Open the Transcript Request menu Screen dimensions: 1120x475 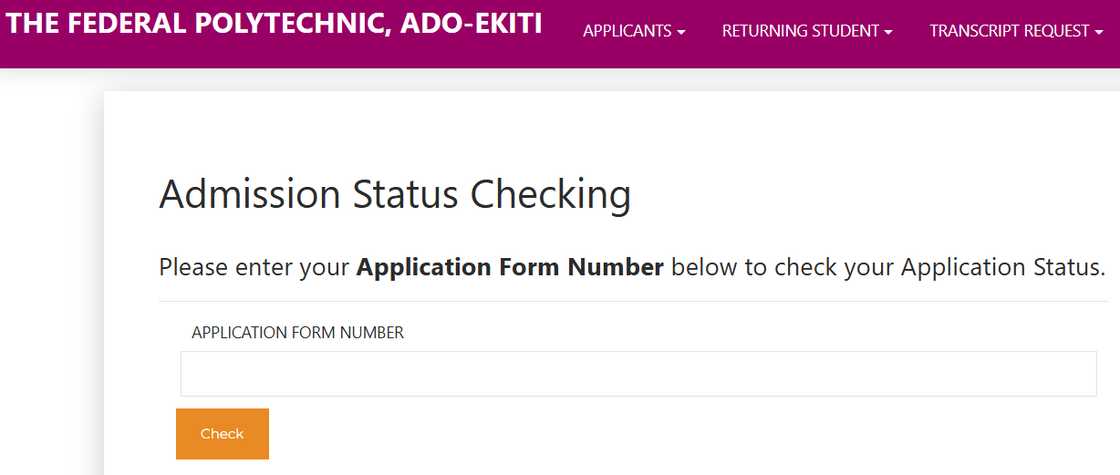(x=1009, y=31)
